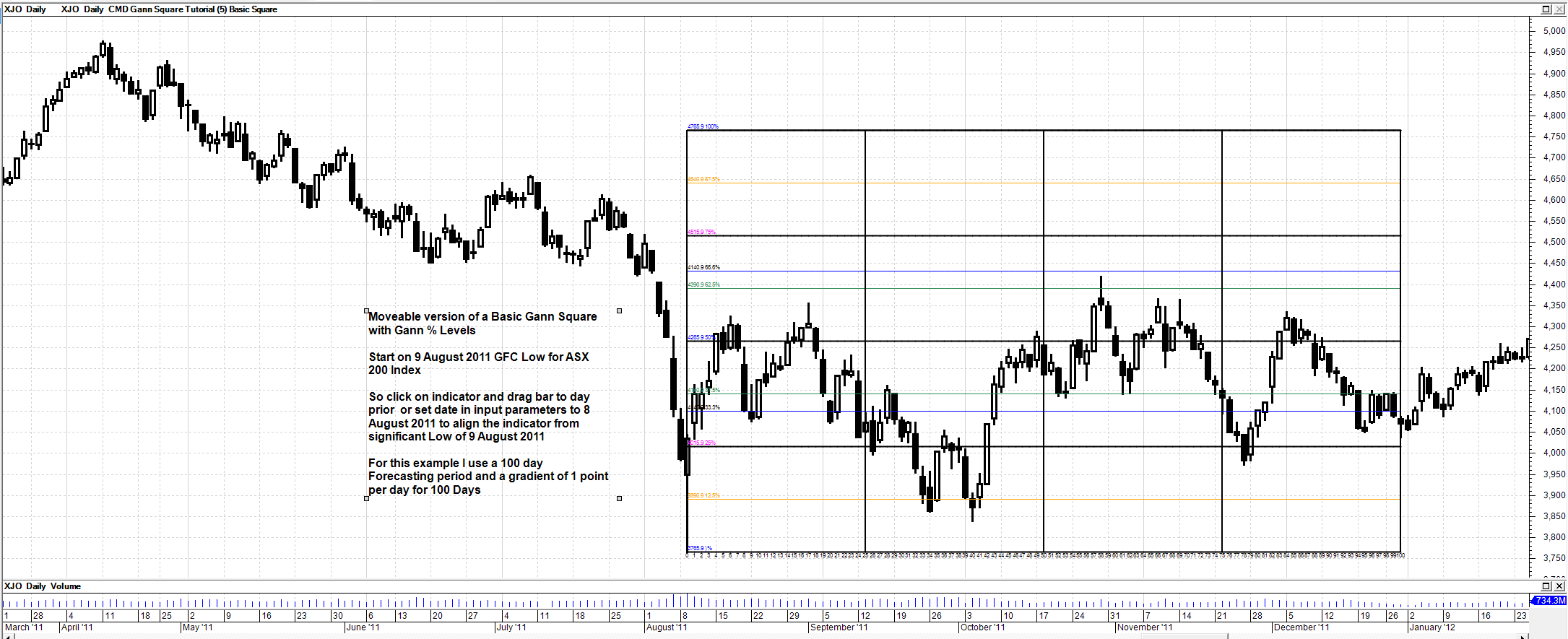Click January '12 on the date axis
The image size is (1568, 639).
point(1431,627)
